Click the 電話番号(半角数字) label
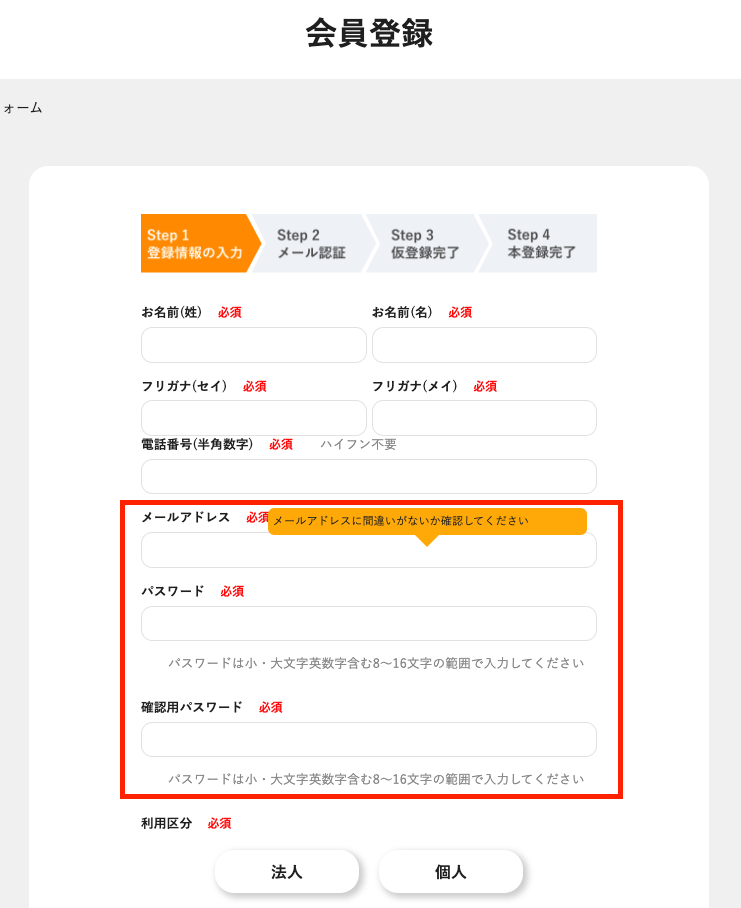This screenshot has height=908, width=741. [x=197, y=444]
